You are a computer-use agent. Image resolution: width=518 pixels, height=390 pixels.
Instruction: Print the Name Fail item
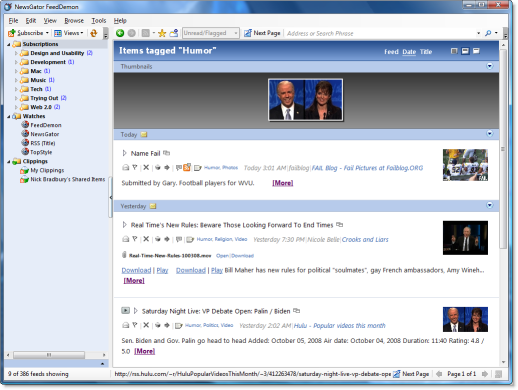(126, 167)
